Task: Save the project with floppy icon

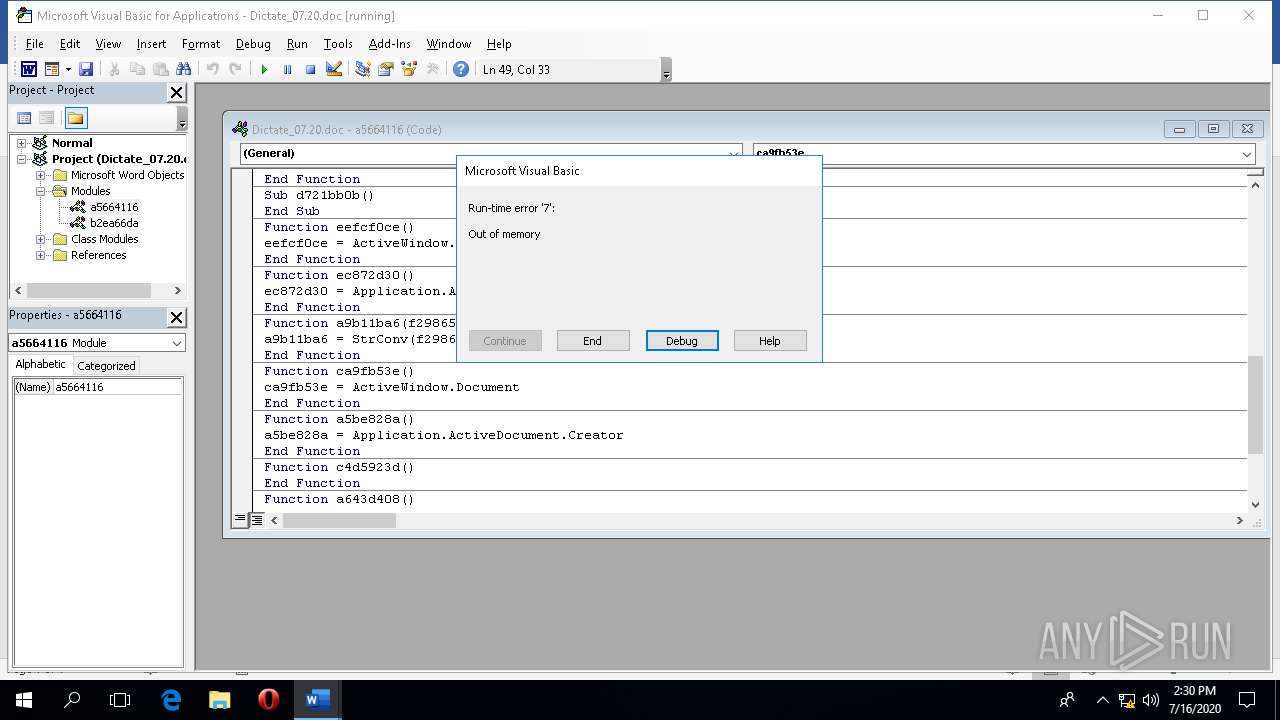Action: tap(86, 69)
